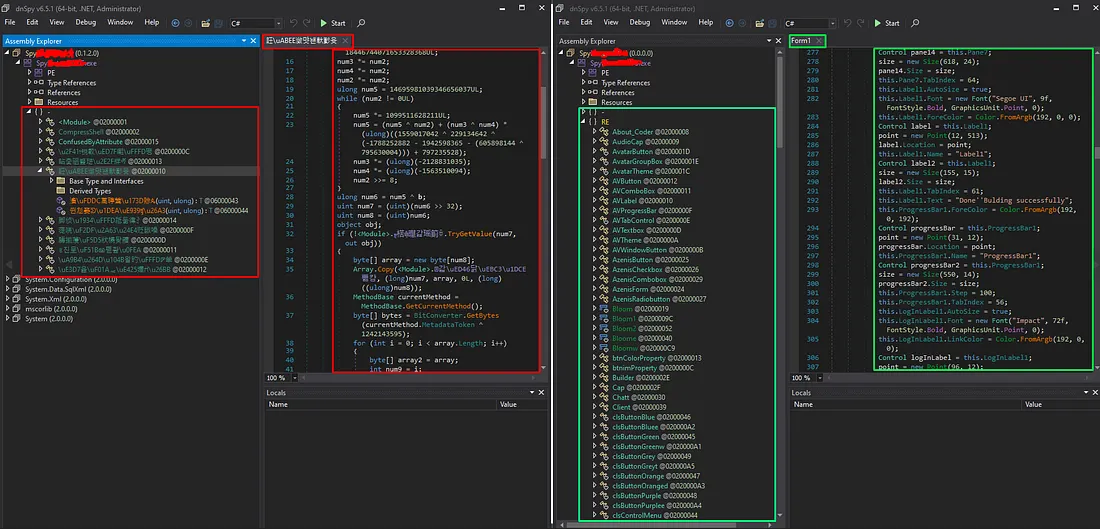Viewport: 1100px width, 529px height.
Task: Click Save All icon in left window toolbar
Action: [220, 23]
